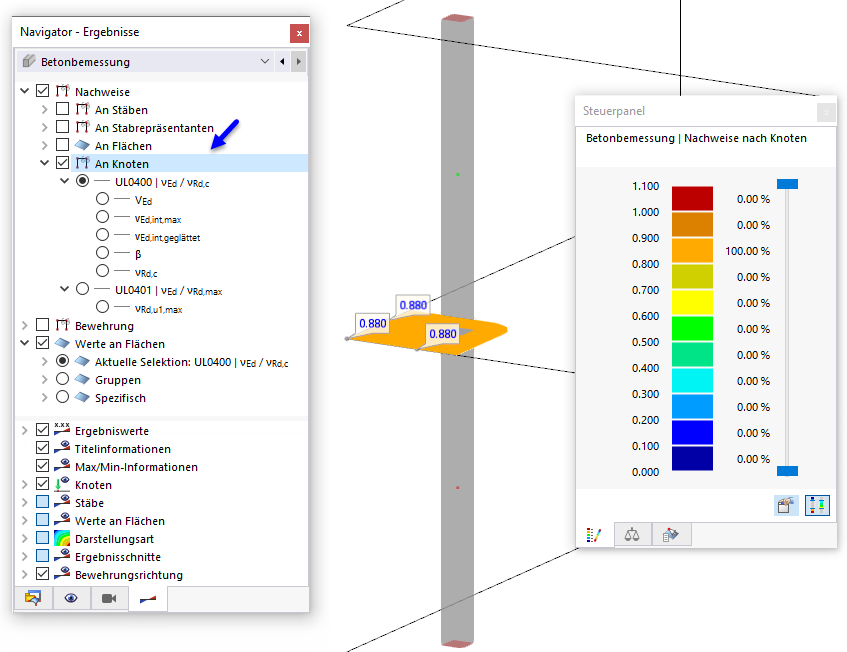The height and width of the screenshot is (652, 847).
Task: Click the Bewehrungsrichtung icon
Action: point(63,574)
